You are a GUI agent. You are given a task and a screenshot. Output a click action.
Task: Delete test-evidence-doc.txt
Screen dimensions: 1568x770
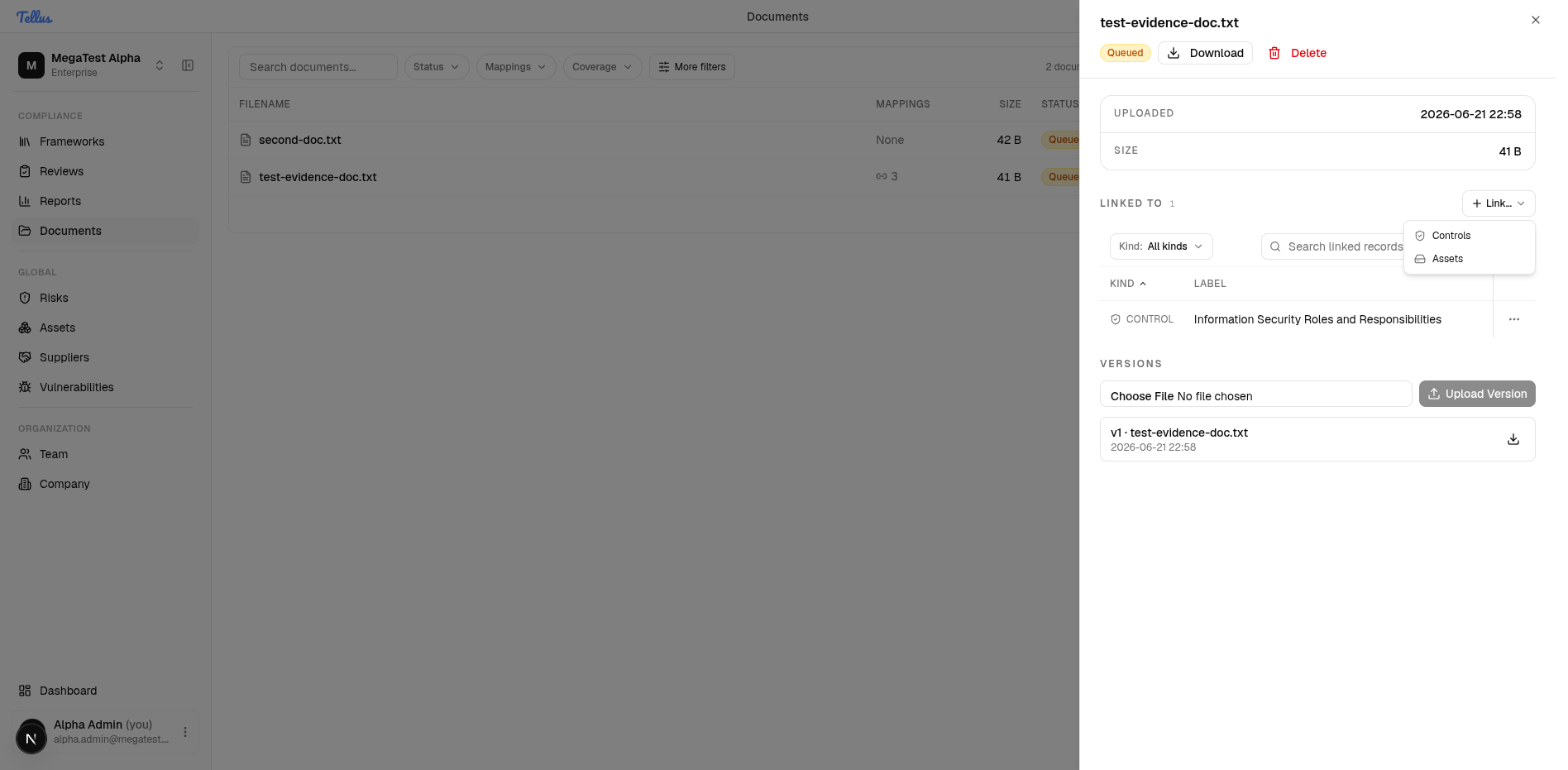click(x=1298, y=53)
